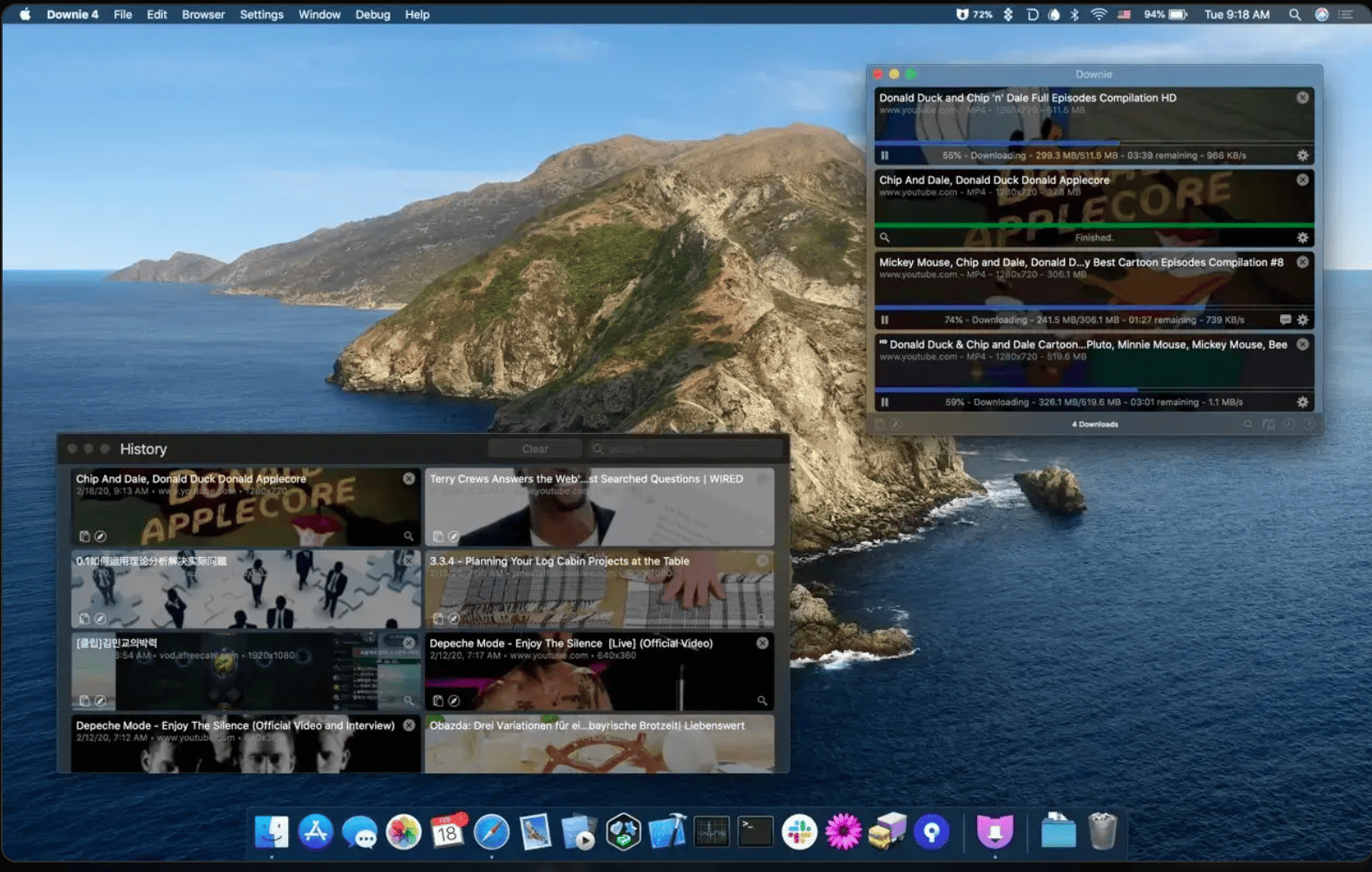Open App Store from the Dock

click(x=316, y=832)
